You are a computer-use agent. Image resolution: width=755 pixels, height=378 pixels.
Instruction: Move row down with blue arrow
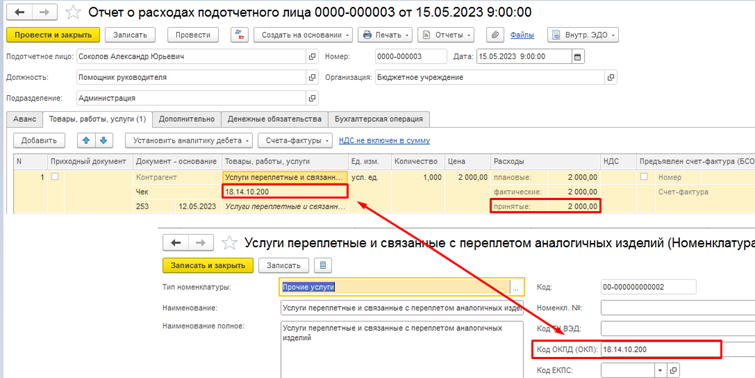point(103,141)
